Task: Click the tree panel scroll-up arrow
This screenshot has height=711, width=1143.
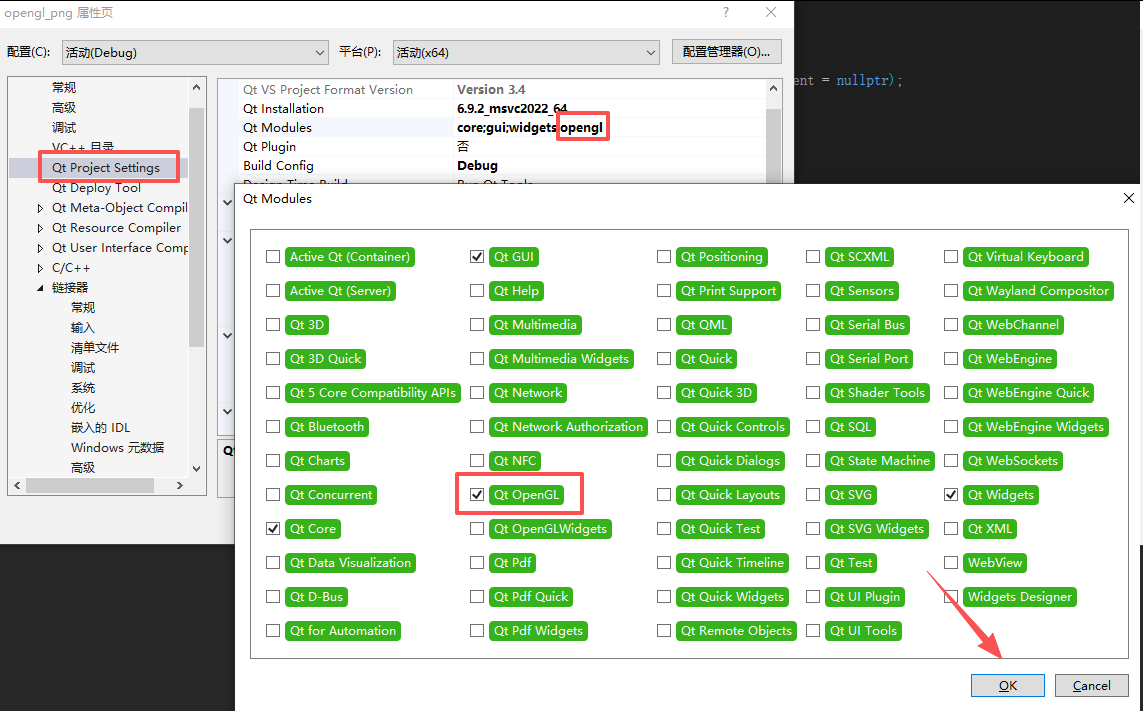Action: [x=196, y=87]
